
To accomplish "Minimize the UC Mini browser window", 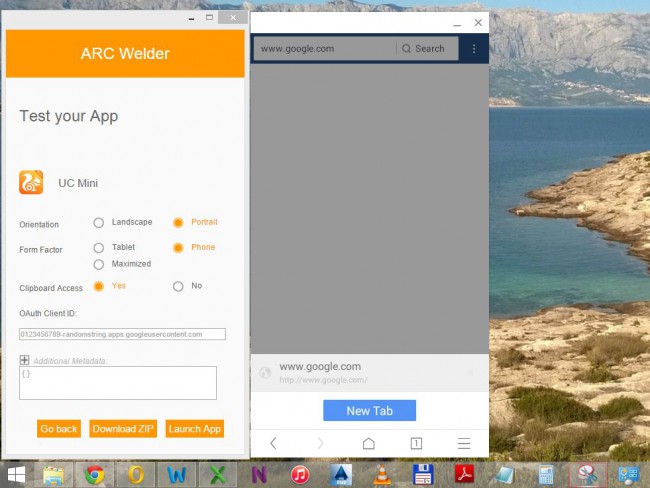I will click(457, 24).
